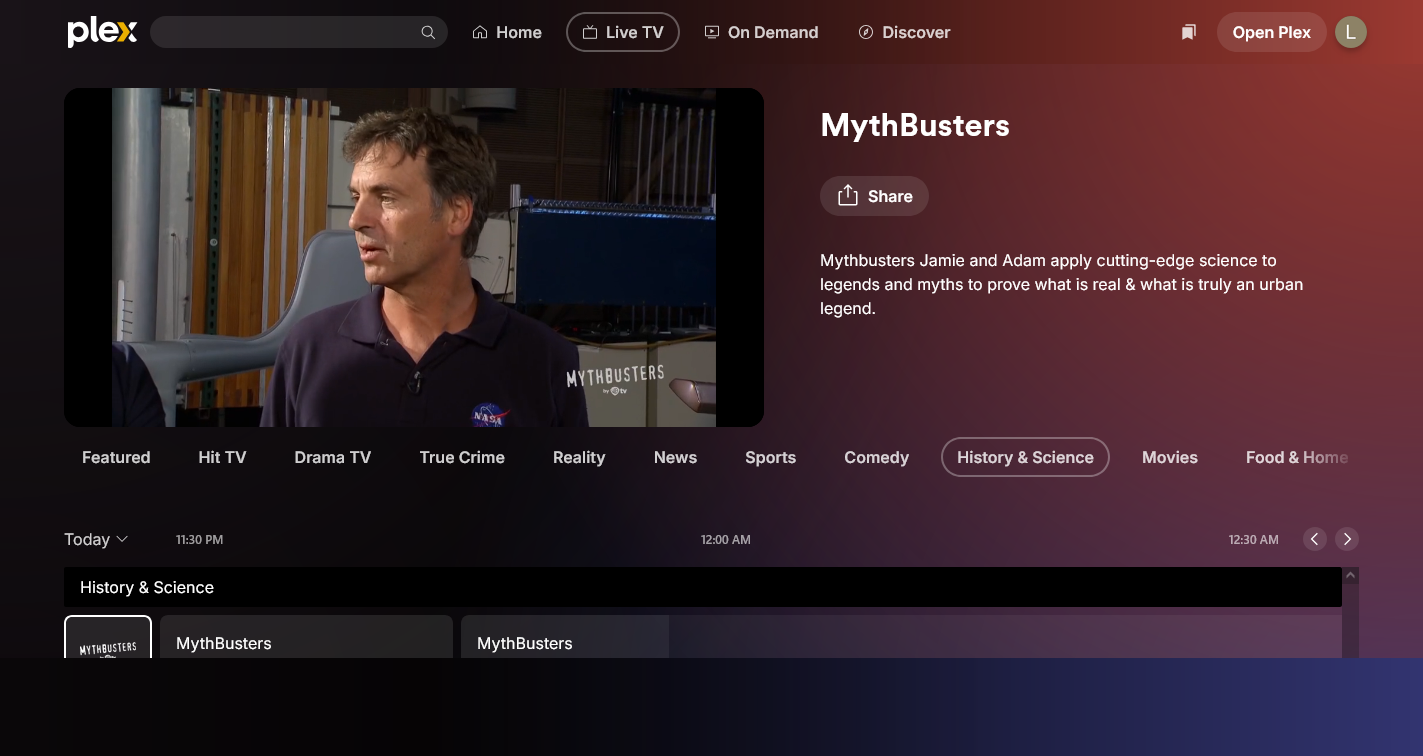1423x756 pixels.
Task: Select the Sports category tab
Action: click(x=770, y=457)
